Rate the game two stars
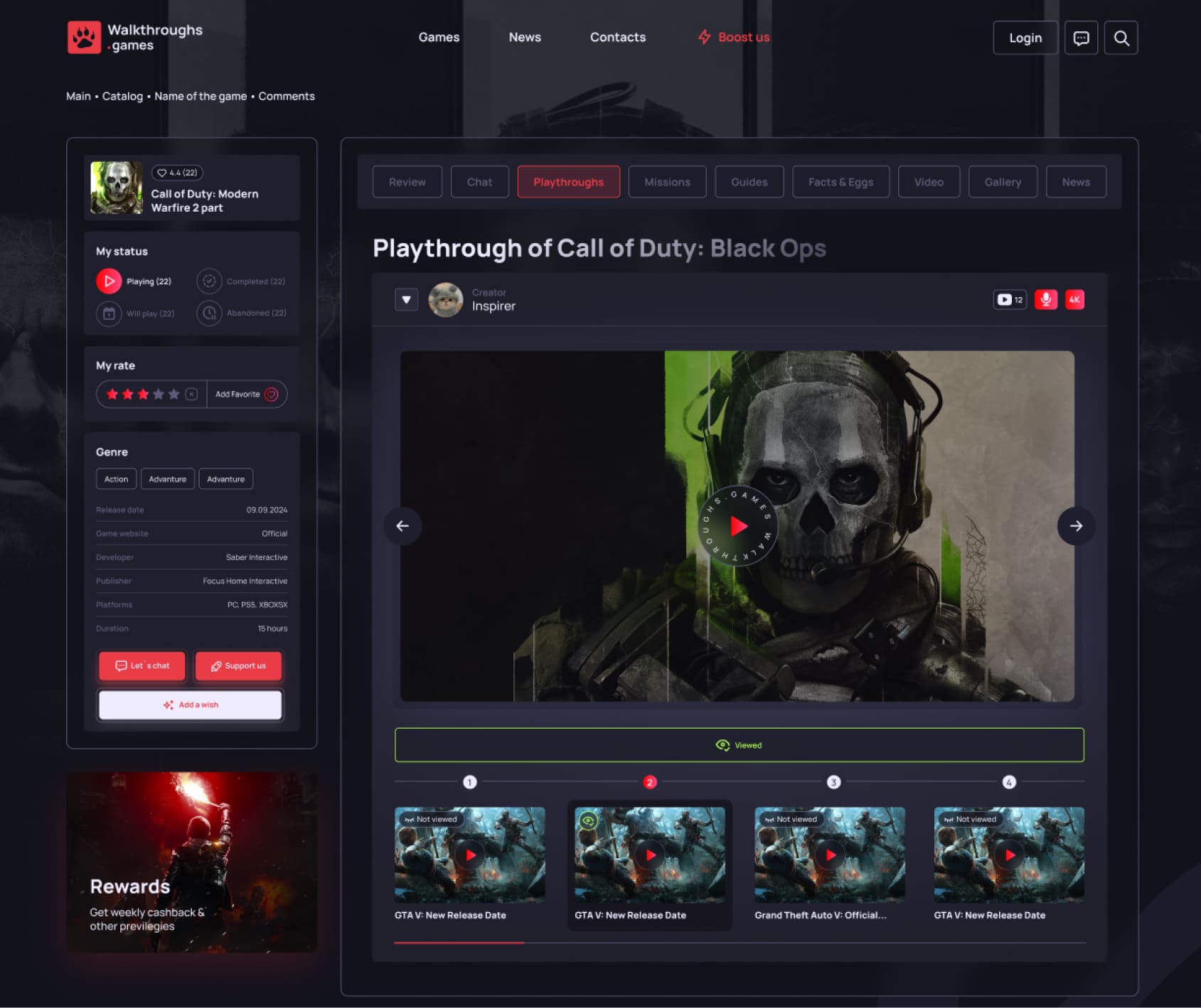This screenshot has width=1201, height=1008. 128,394
